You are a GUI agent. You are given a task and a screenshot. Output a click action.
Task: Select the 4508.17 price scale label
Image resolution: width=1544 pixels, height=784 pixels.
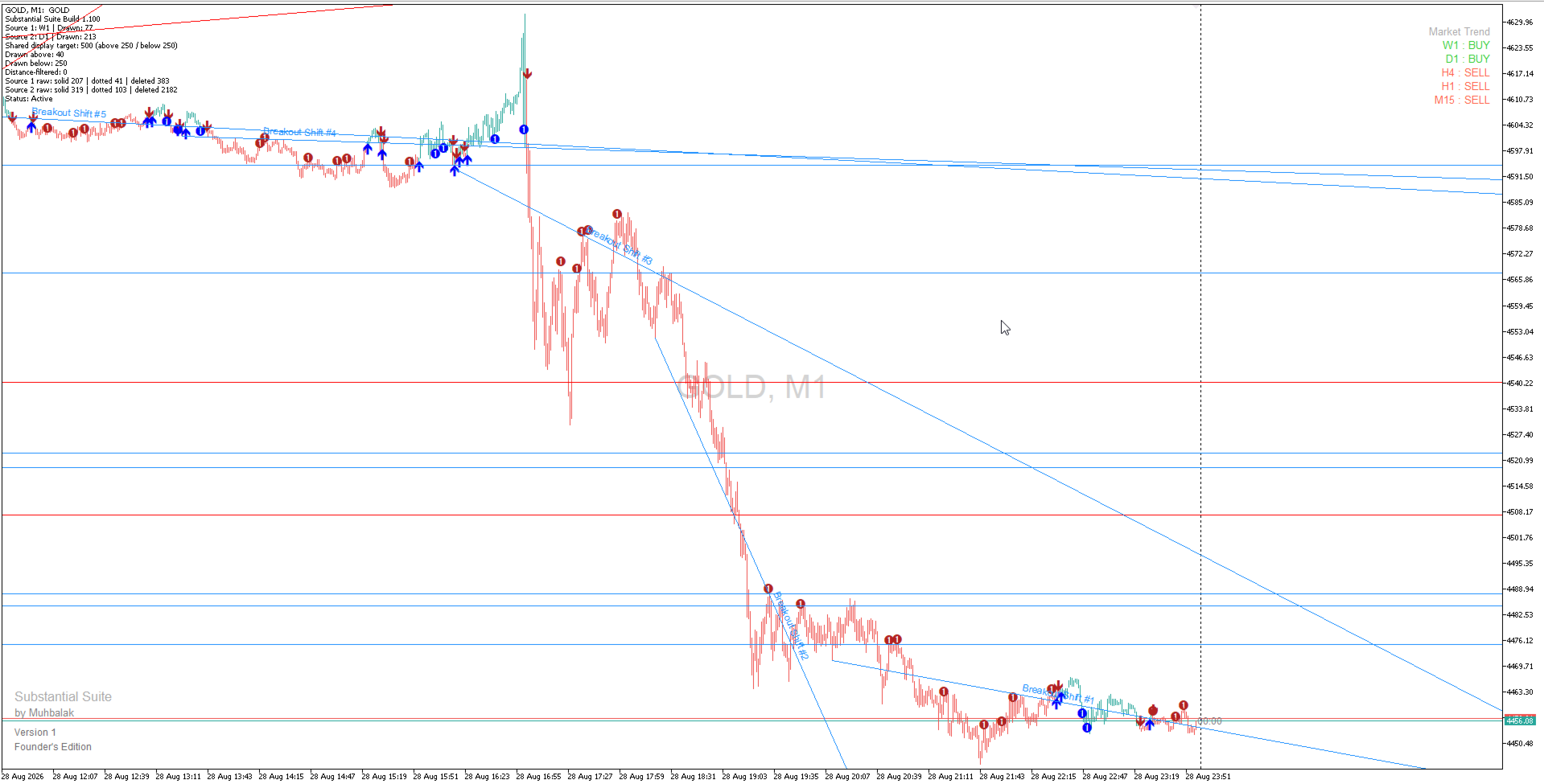click(x=1520, y=512)
